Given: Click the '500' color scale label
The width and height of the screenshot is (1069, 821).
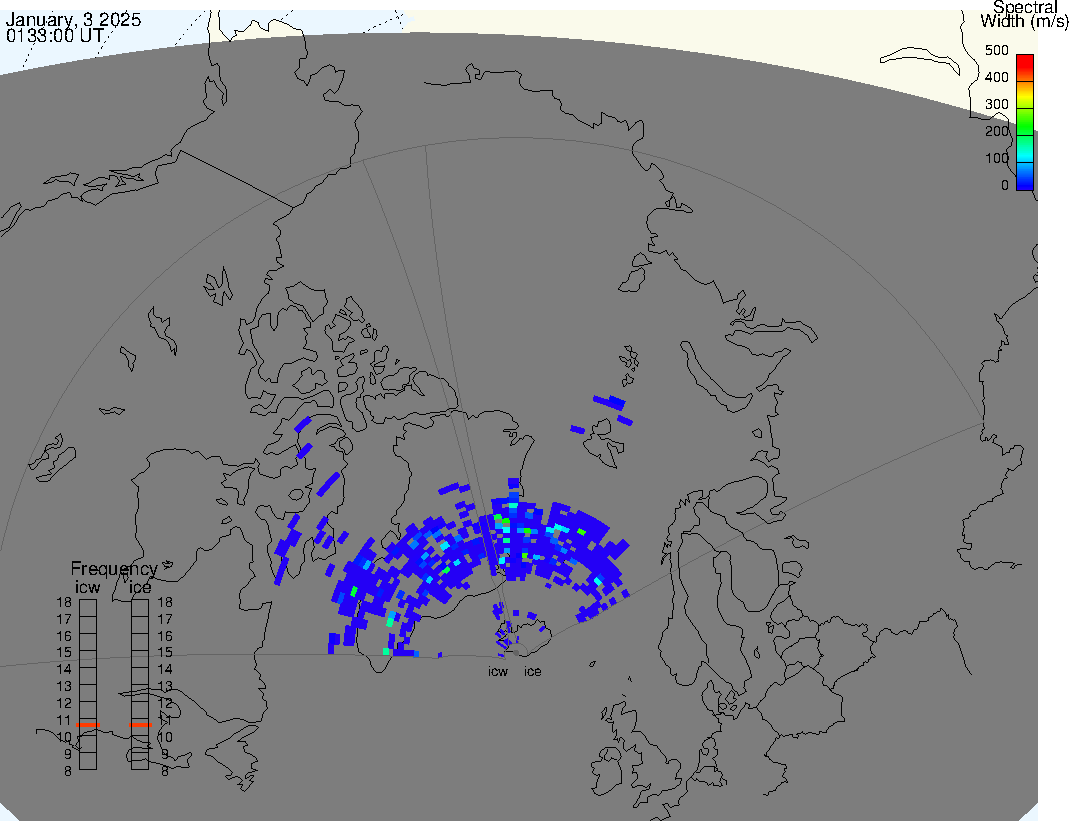Looking at the screenshot, I should point(996,50).
